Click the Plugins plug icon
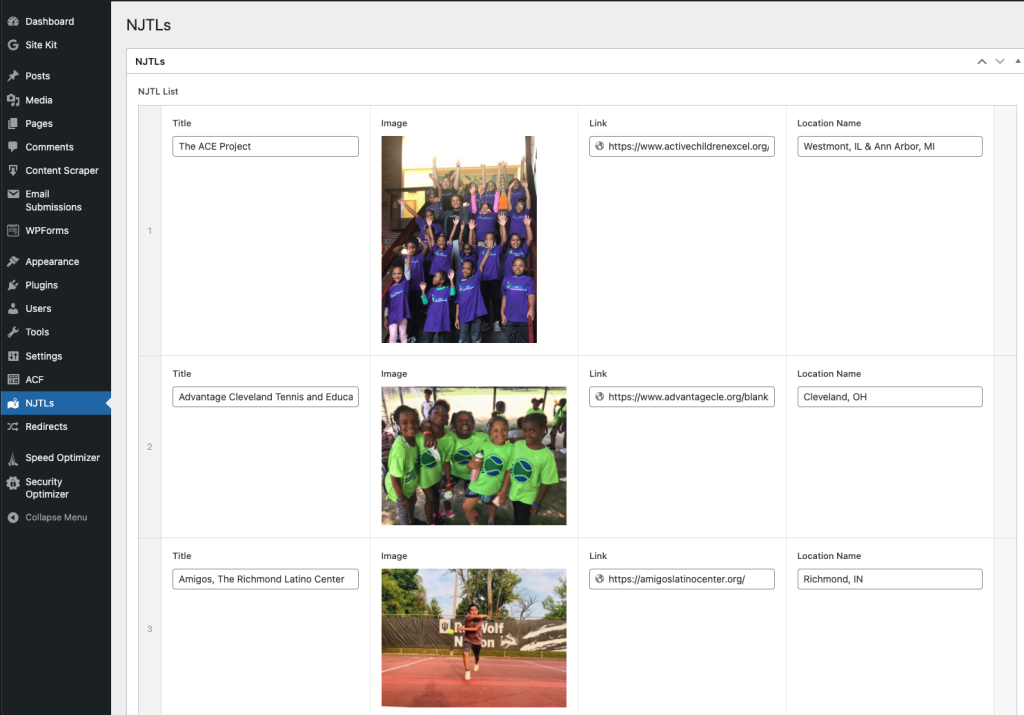The height and width of the screenshot is (715, 1024). [x=13, y=285]
